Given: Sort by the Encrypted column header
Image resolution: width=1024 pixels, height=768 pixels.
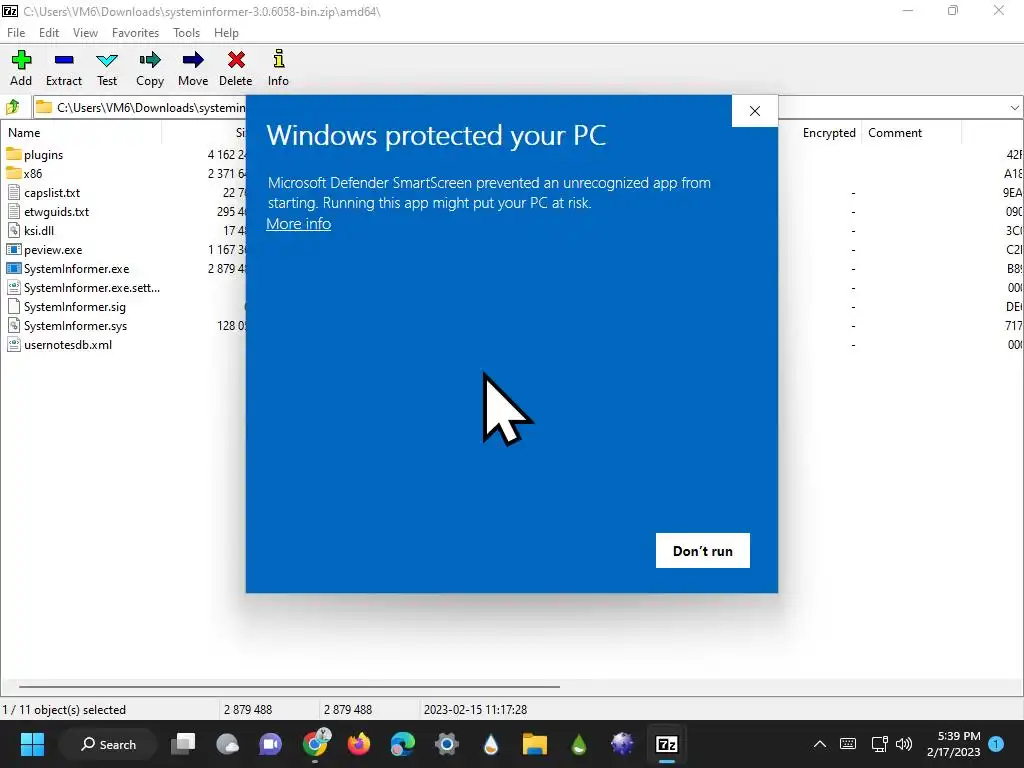Looking at the screenshot, I should (829, 133).
